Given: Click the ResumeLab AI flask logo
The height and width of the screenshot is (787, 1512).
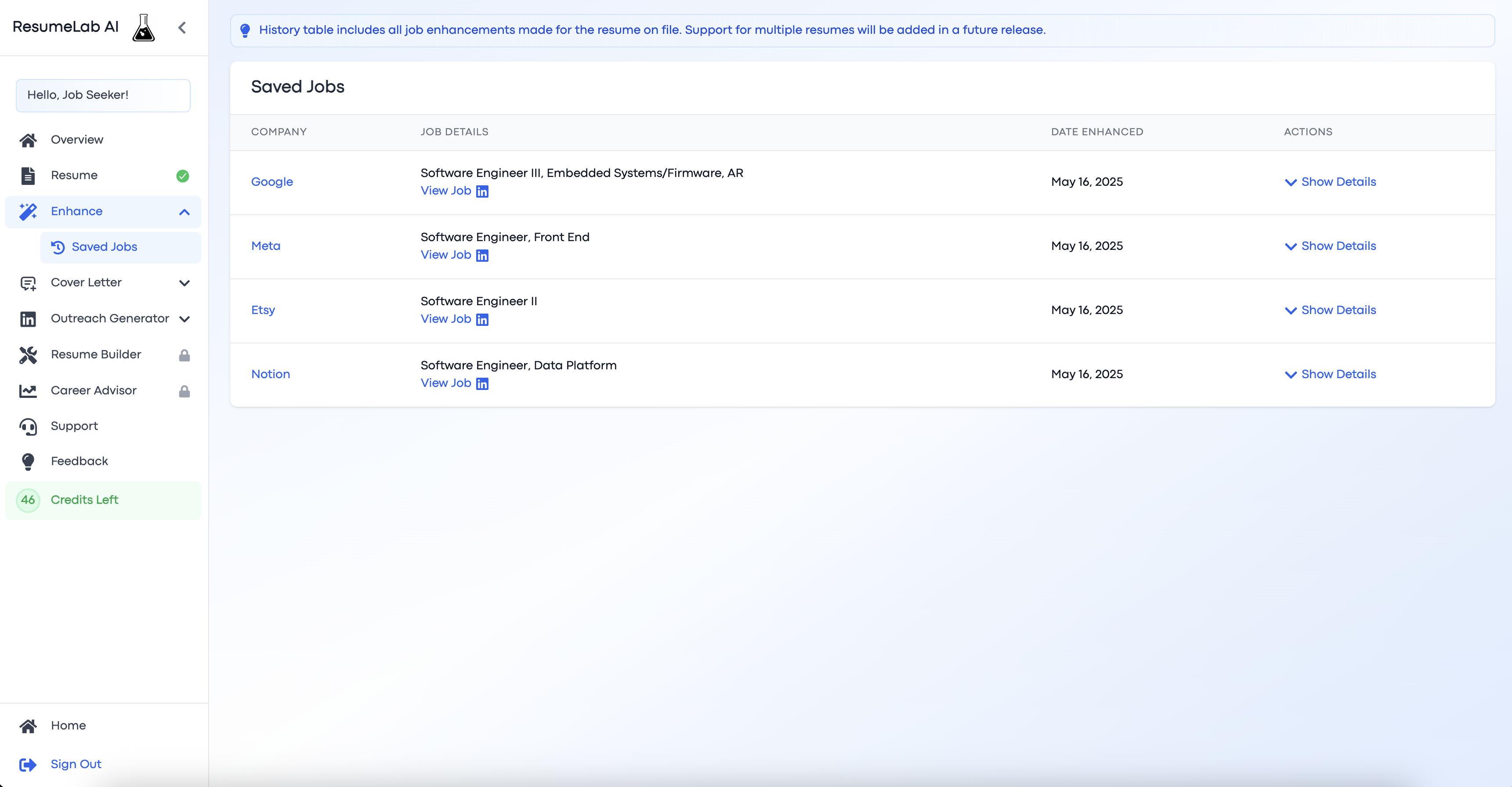Looking at the screenshot, I should [143, 28].
